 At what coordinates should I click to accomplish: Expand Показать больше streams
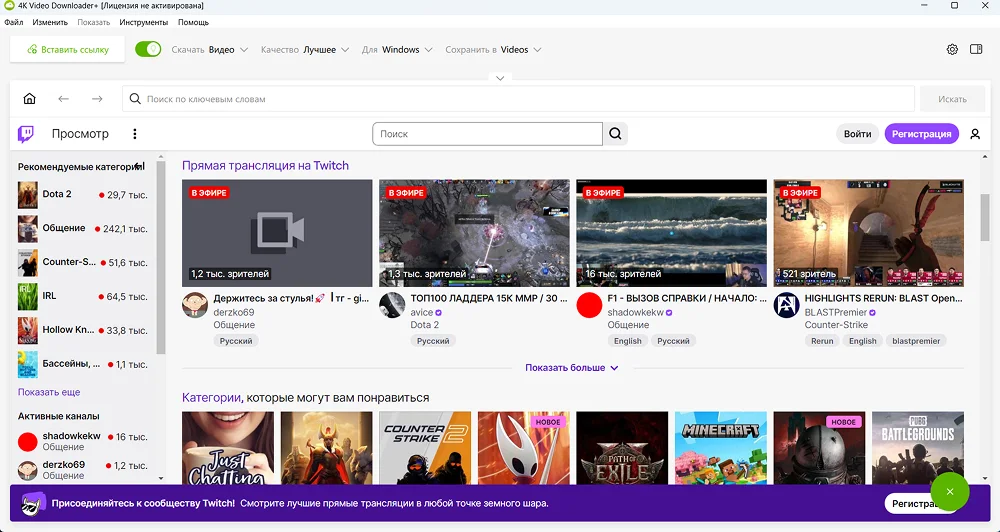click(x=572, y=368)
